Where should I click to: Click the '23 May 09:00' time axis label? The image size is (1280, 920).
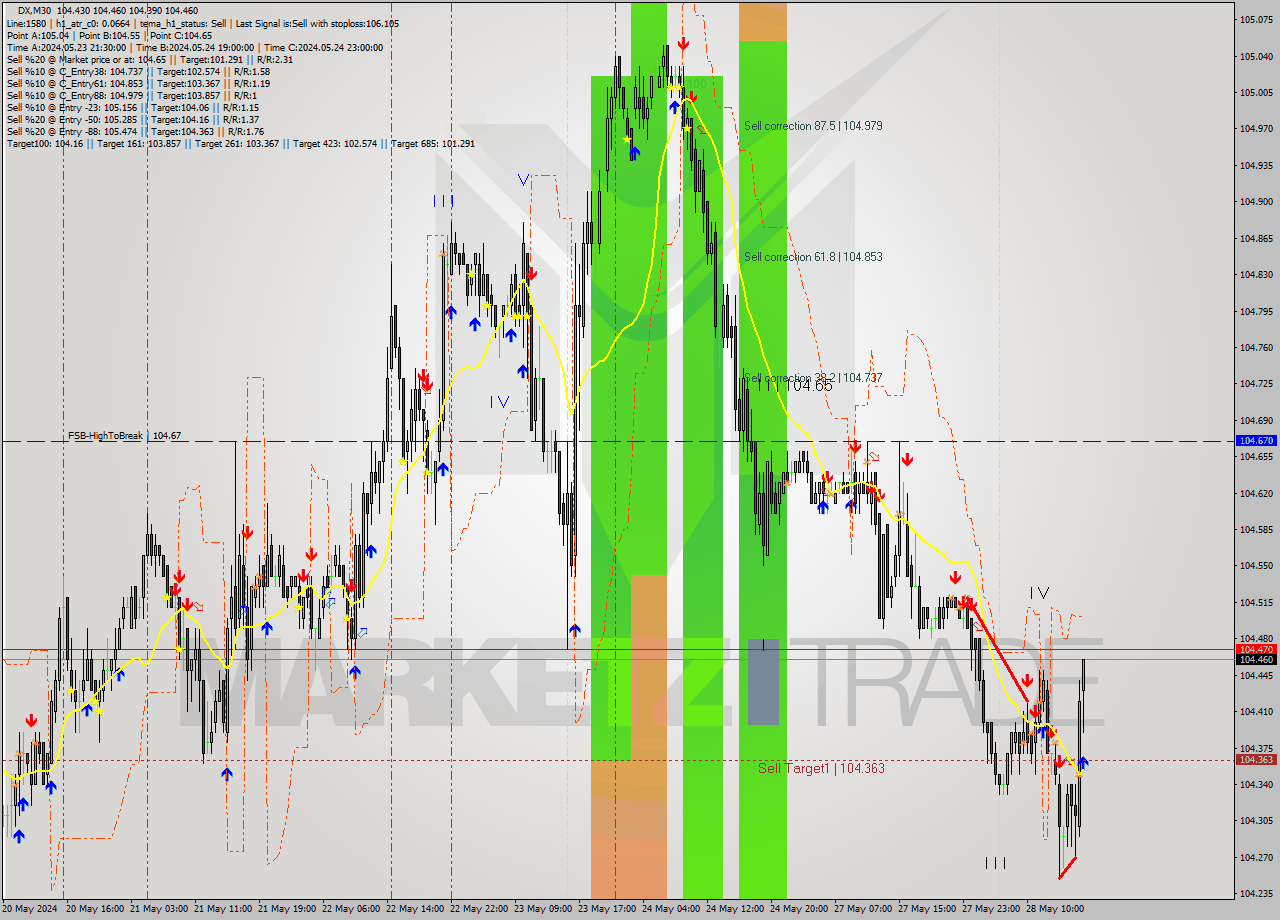tap(543, 909)
